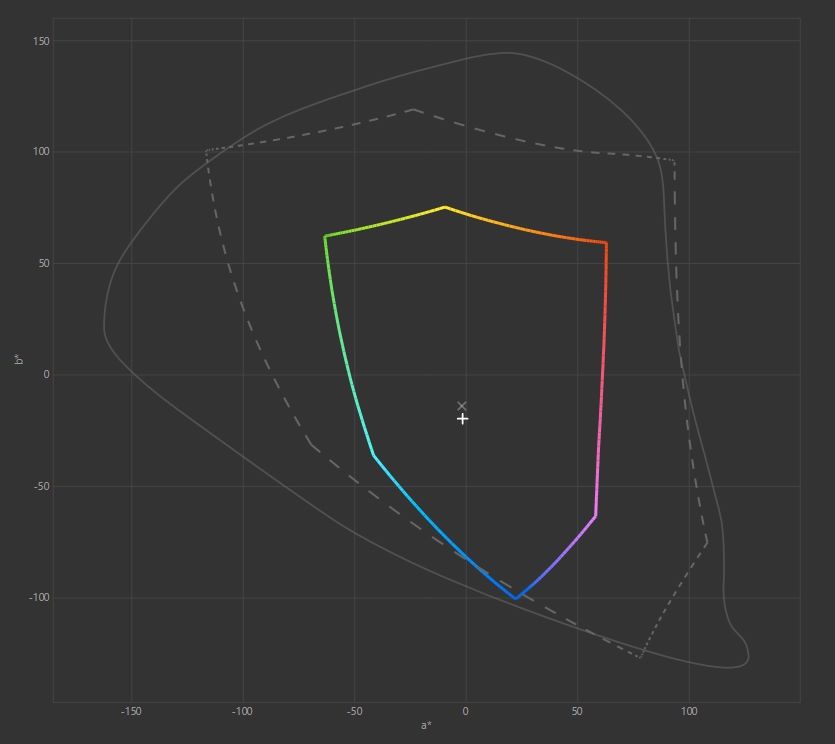Select the green corner of the colored gamut

(x=325, y=236)
